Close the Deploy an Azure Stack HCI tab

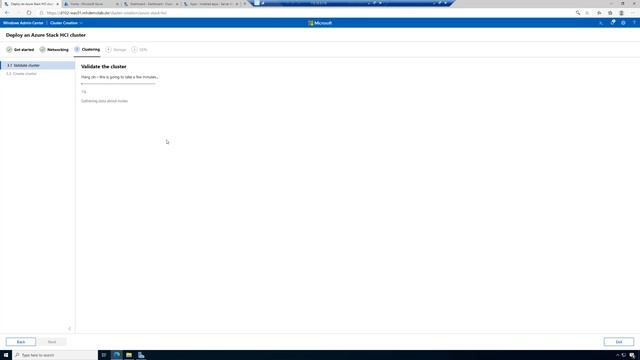[57, 4]
